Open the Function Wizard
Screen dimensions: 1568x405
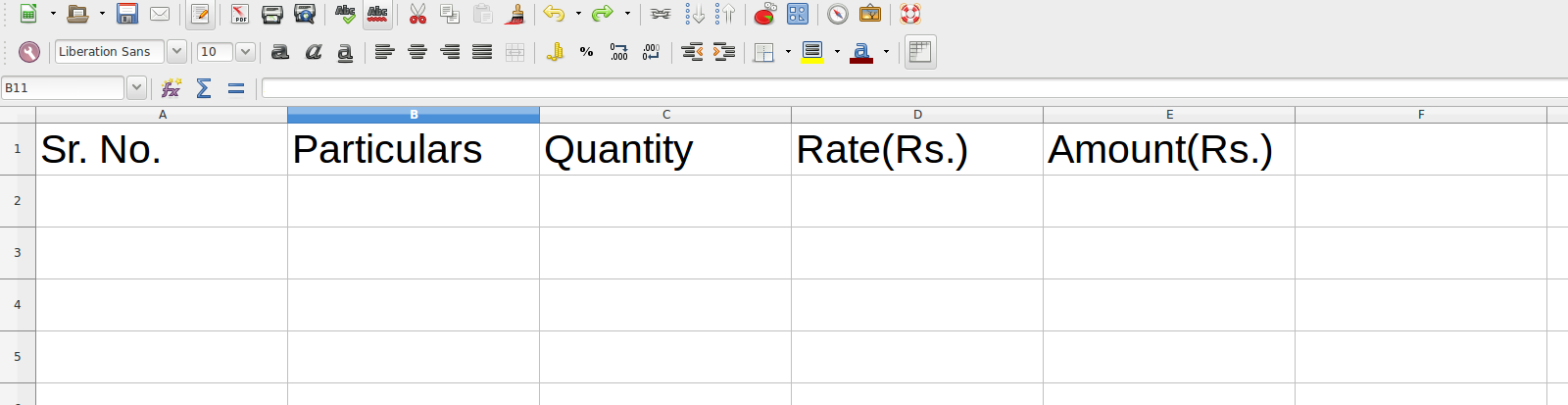pos(171,88)
